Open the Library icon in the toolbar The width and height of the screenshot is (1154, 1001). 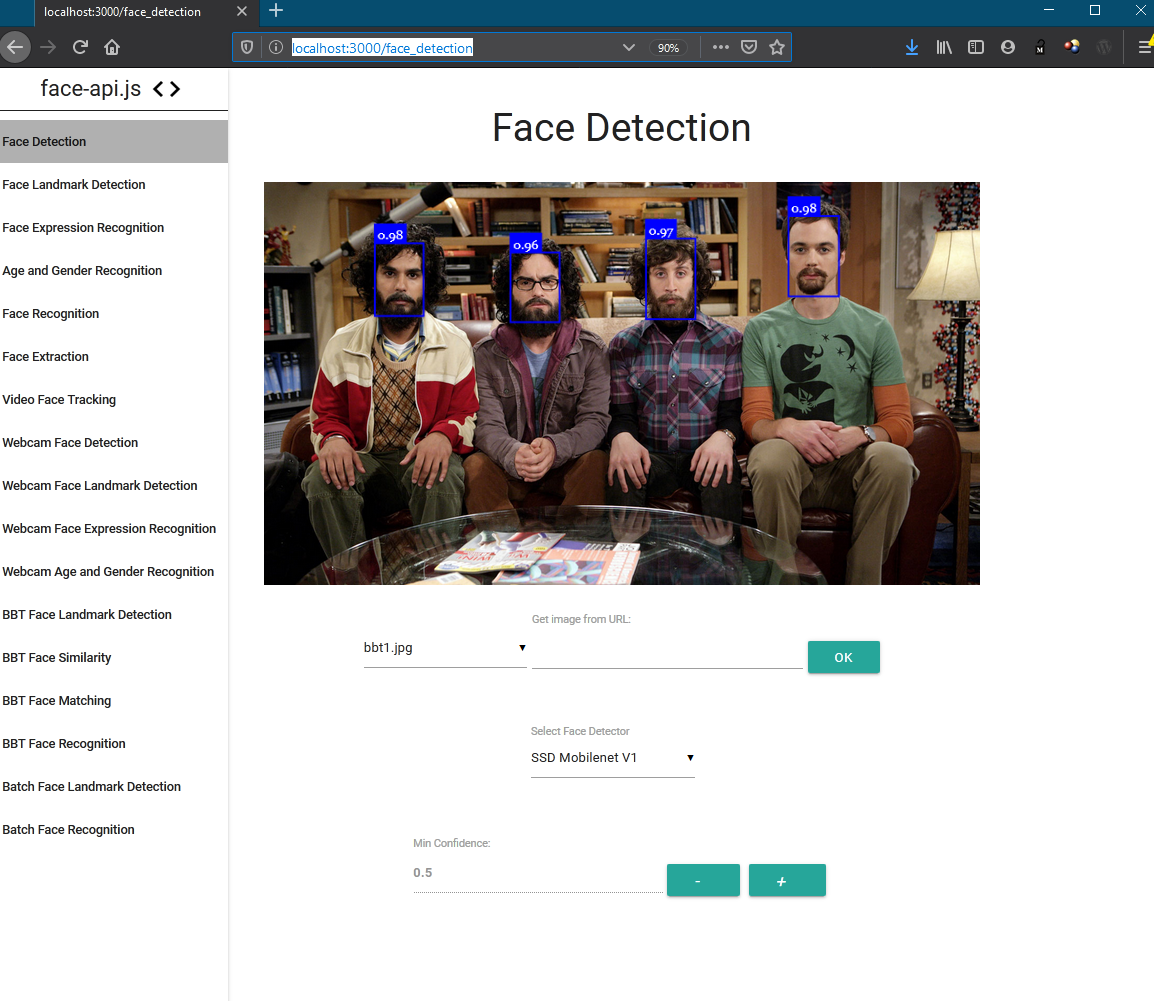click(x=943, y=47)
